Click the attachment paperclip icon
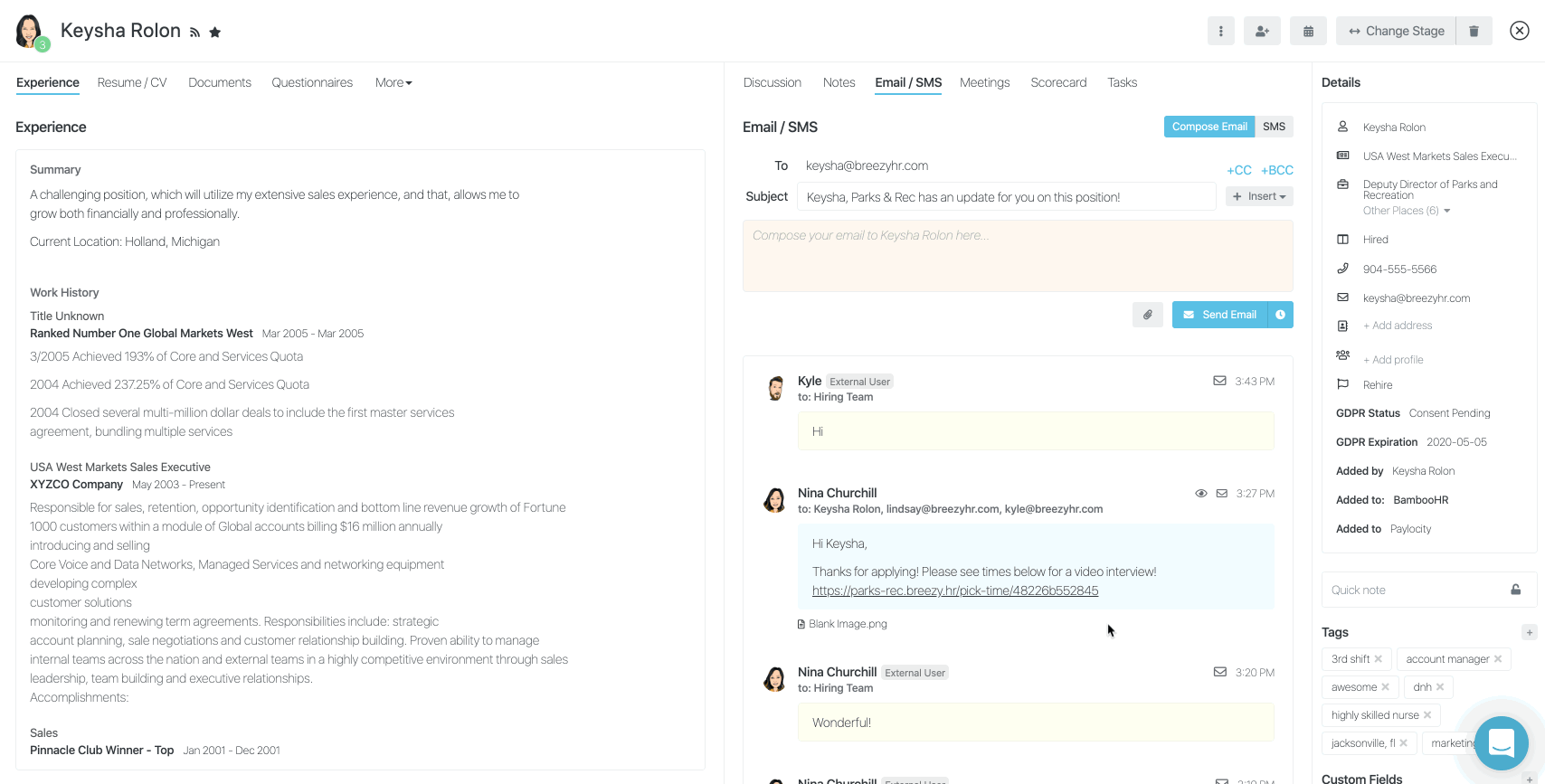 (1148, 315)
